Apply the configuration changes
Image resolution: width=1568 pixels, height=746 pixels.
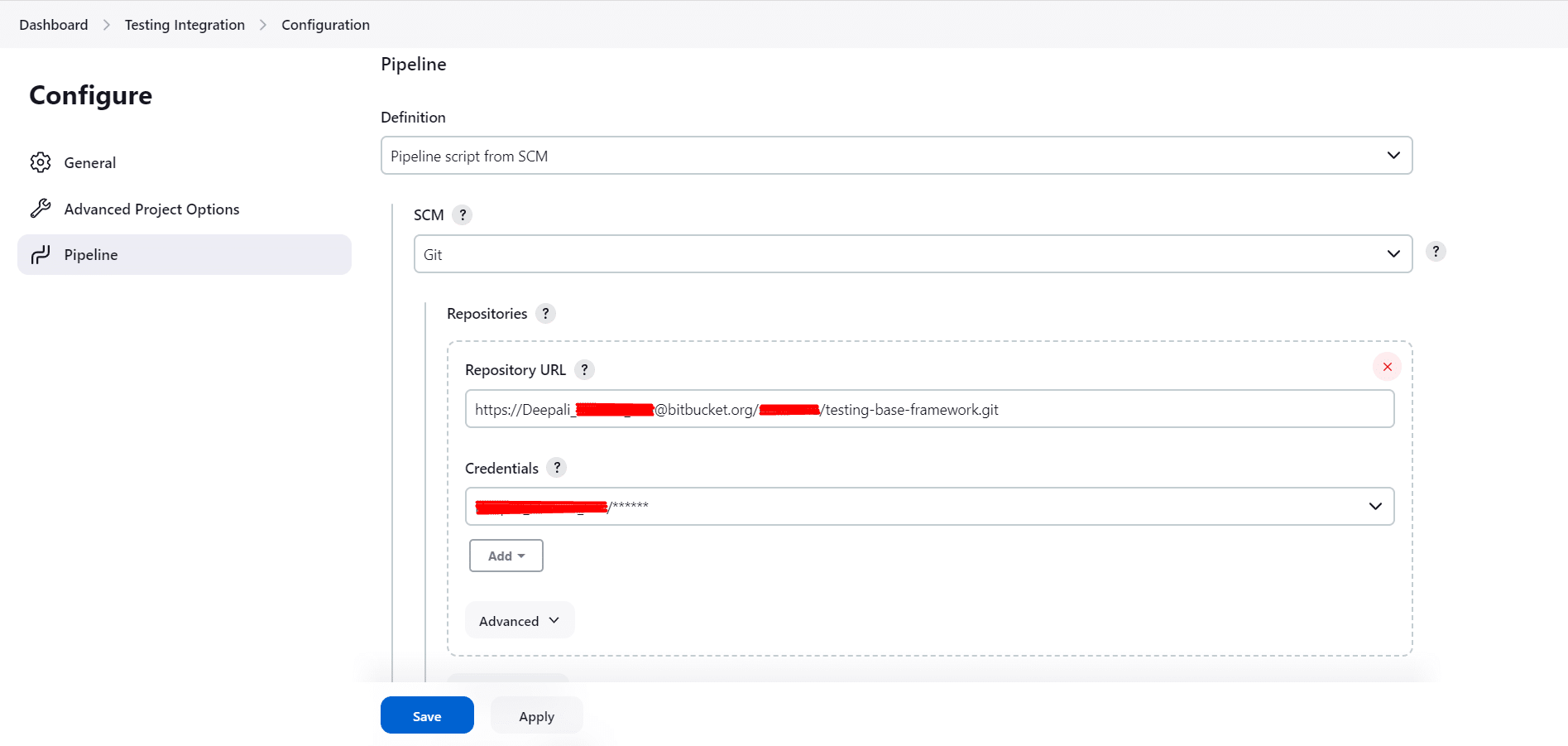click(x=536, y=715)
